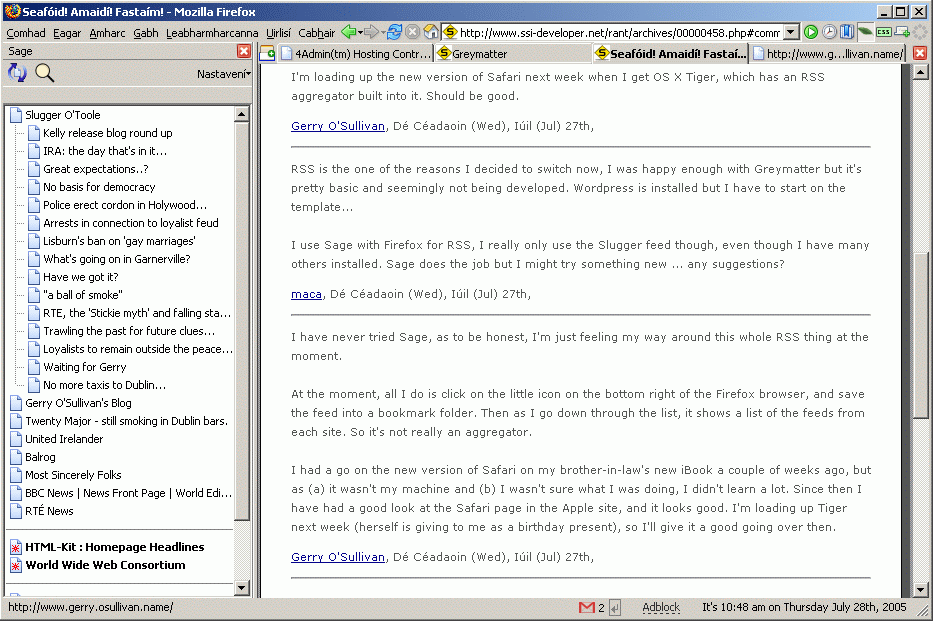
Task: Click the HTML-Kit Homepage Headlines red star icon
Action: (x=16, y=548)
